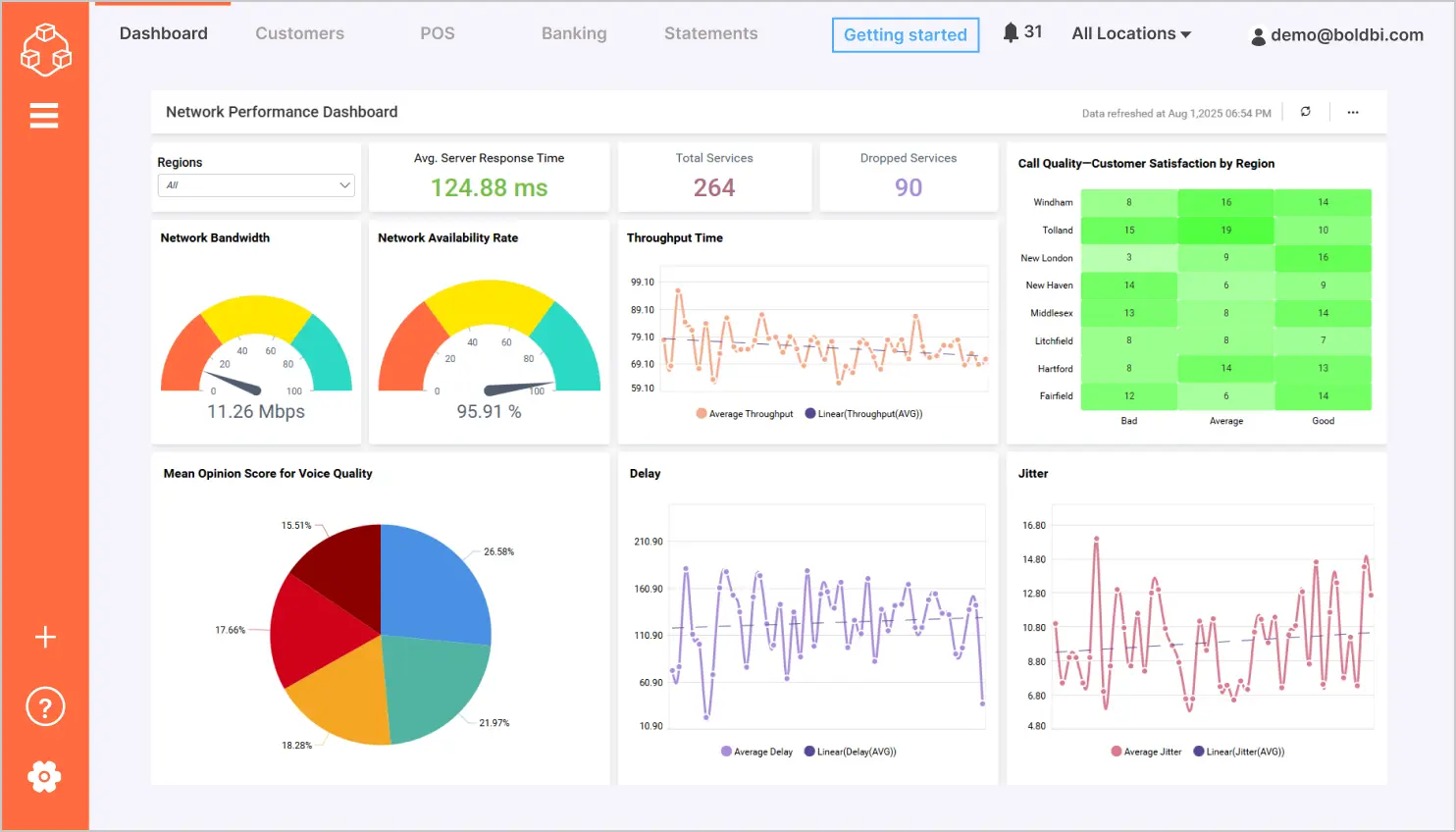Open the hamburger menu in the sidebar
The image size is (1456, 832).
[44, 115]
